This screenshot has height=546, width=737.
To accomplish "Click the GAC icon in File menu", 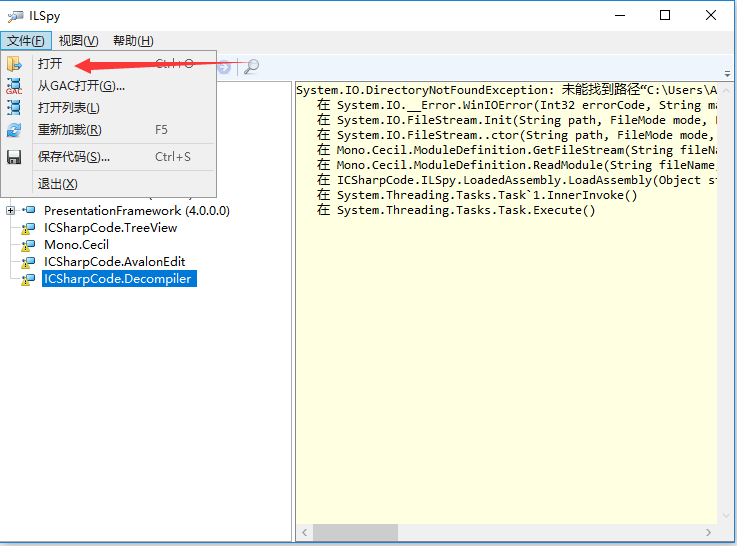I will click(14, 86).
